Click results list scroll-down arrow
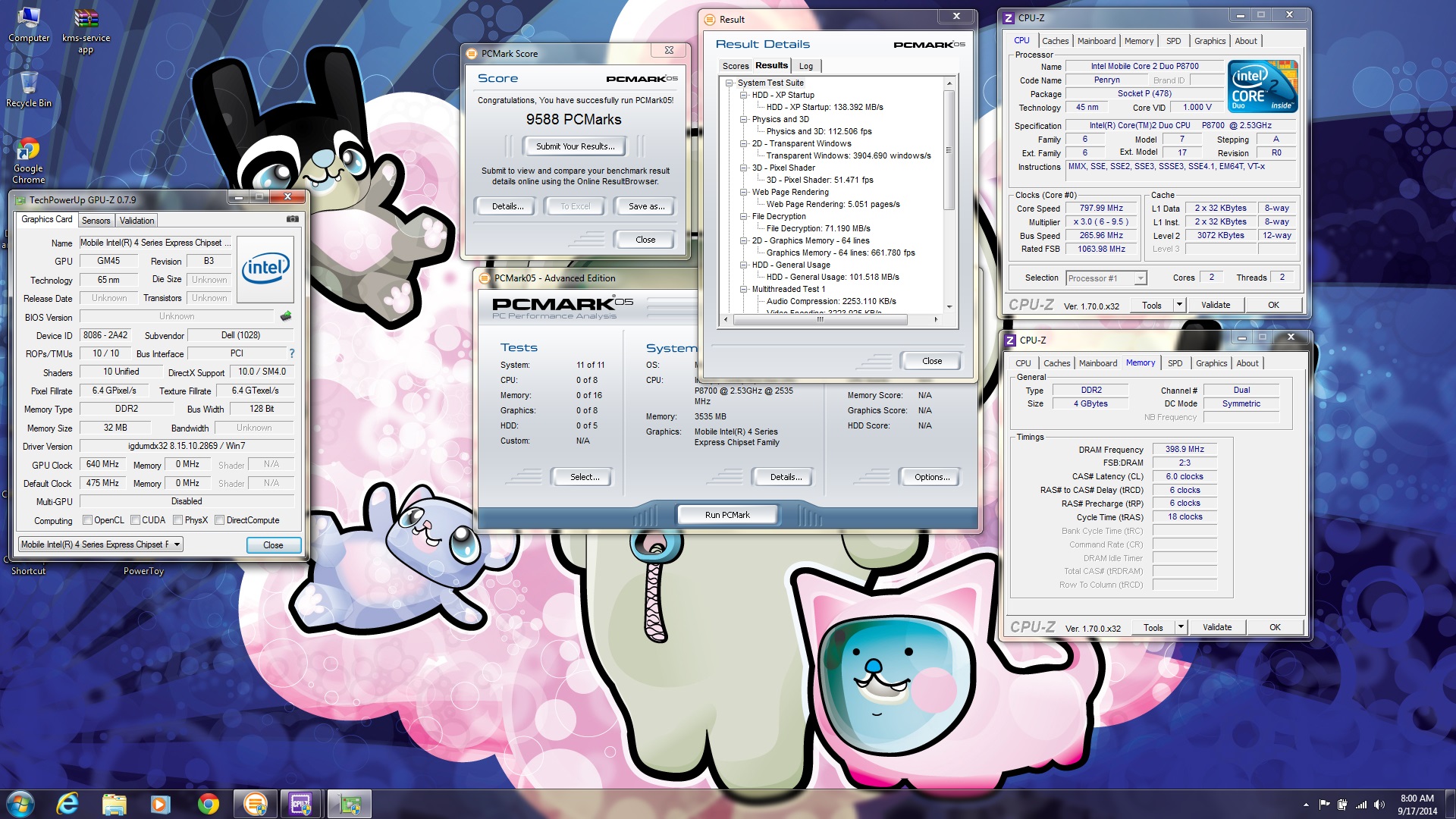Screen dimensions: 1456x819 point(949,307)
